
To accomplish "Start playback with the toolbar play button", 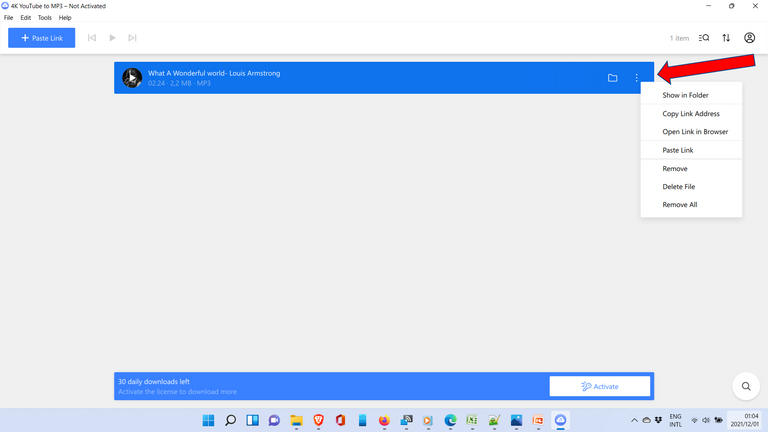I will tap(112, 38).
